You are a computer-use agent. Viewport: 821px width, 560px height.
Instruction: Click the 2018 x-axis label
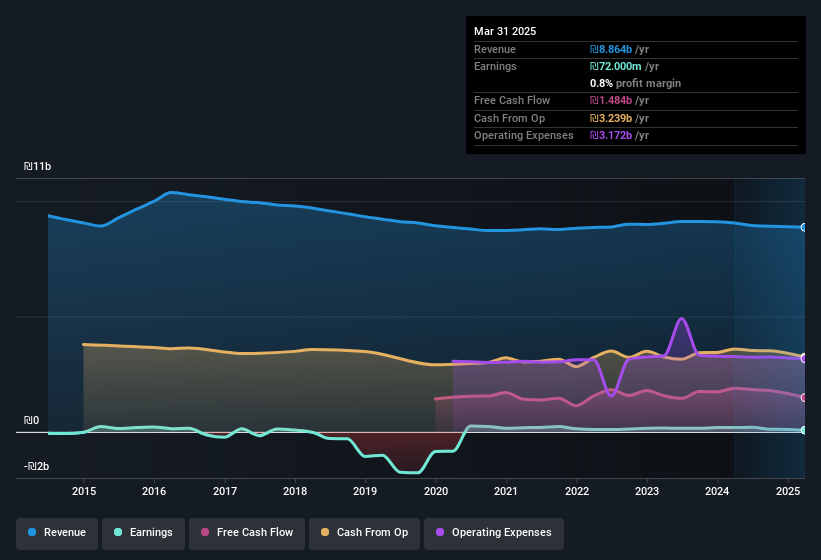295,491
